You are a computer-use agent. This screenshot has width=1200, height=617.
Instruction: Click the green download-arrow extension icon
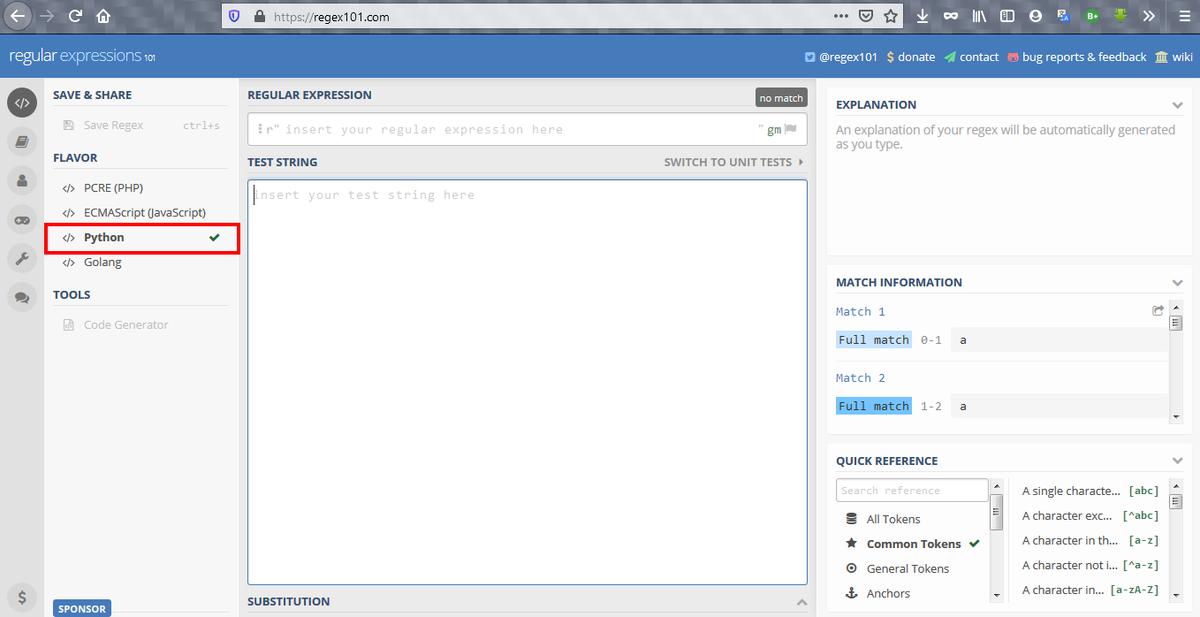point(1121,16)
